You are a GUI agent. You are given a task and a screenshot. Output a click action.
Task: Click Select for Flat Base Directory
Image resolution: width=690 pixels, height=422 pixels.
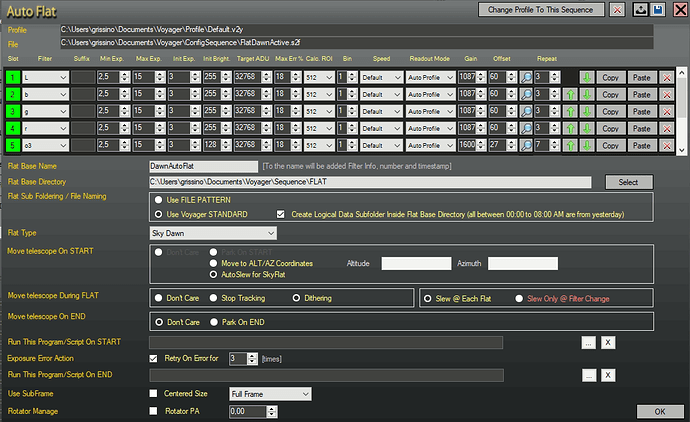tap(629, 182)
